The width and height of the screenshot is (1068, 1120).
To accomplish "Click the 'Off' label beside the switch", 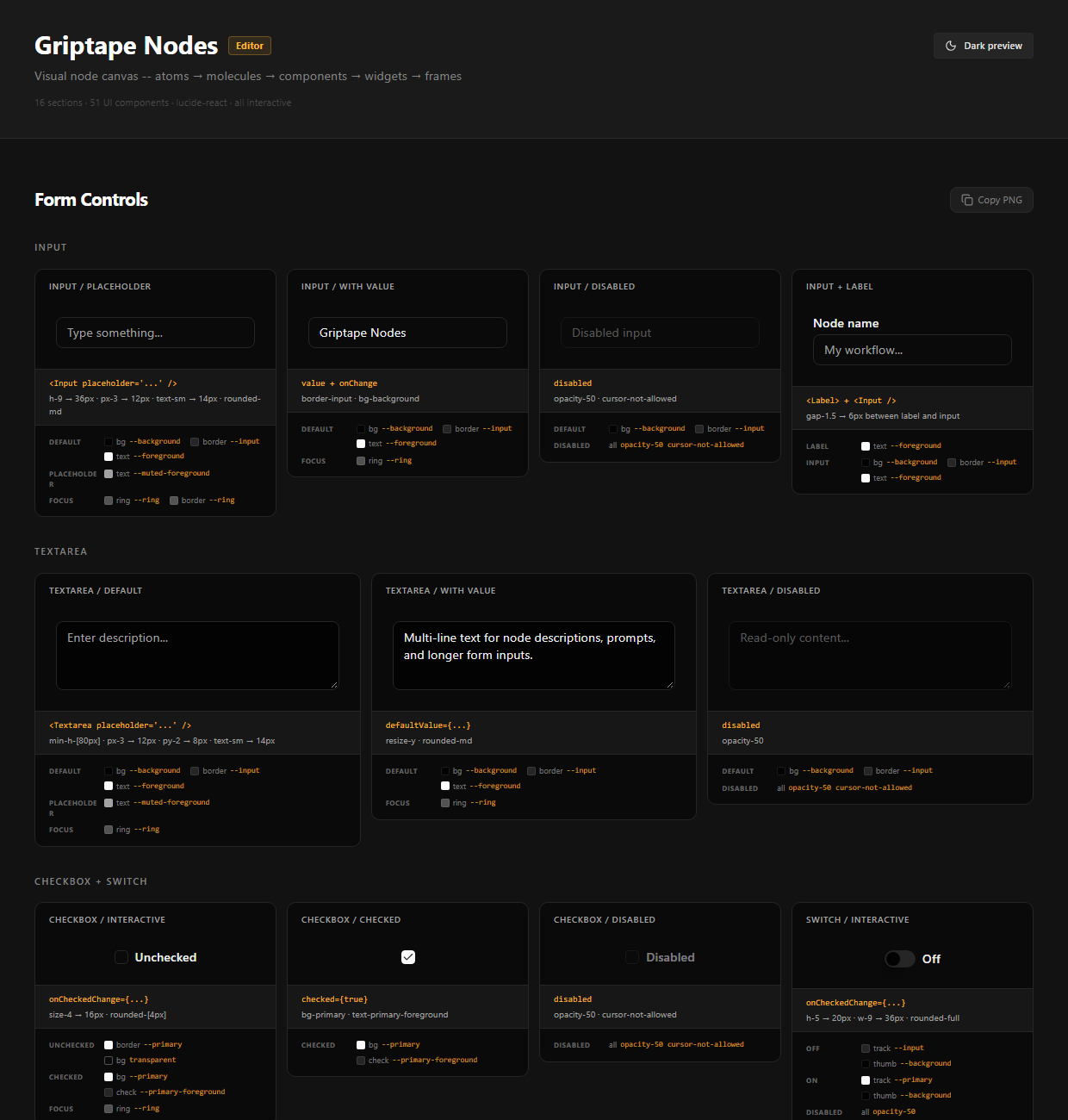I will pyautogui.click(x=931, y=959).
